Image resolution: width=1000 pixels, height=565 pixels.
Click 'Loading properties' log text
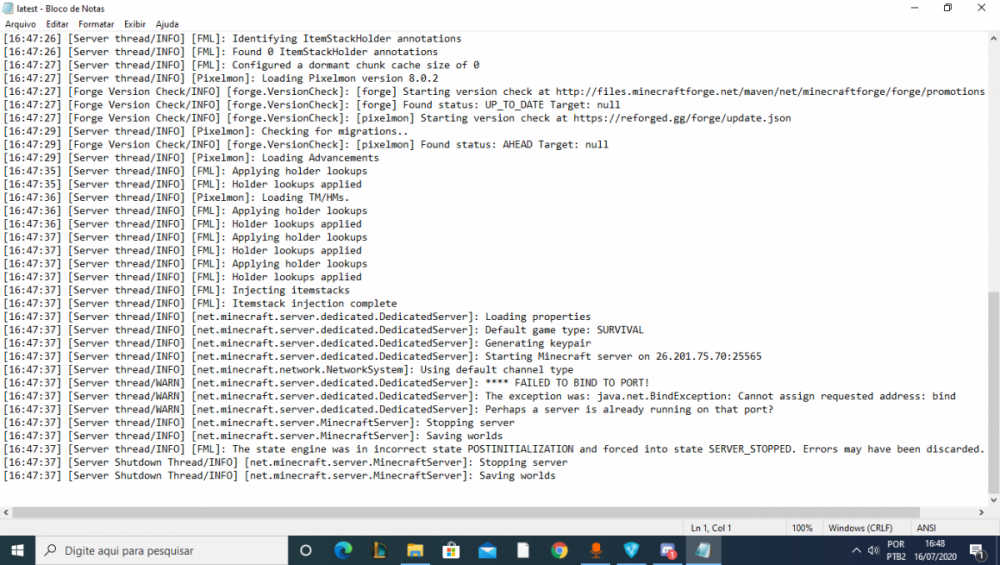click(538, 317)
